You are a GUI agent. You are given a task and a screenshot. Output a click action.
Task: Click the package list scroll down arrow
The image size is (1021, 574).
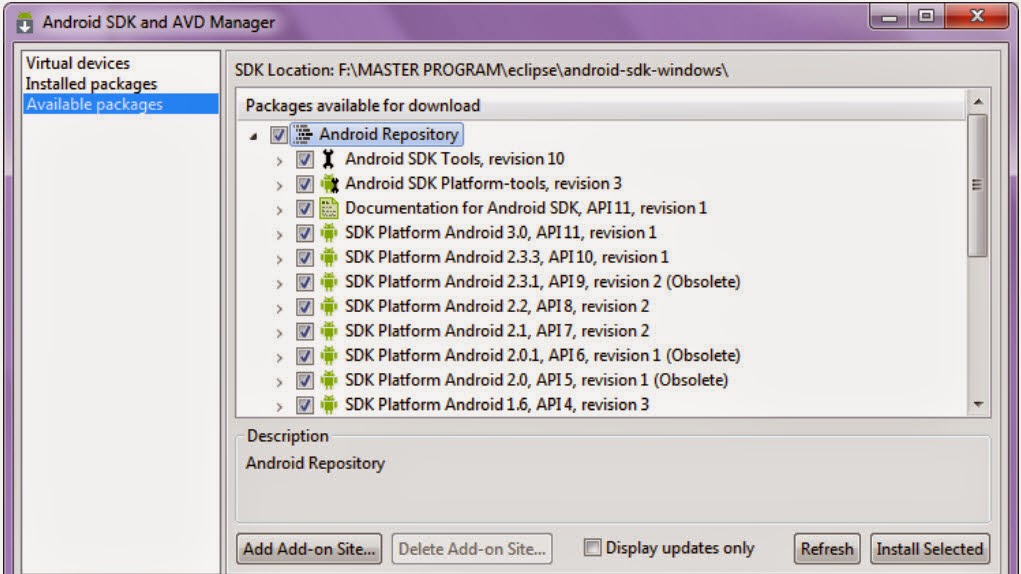[977, 405]
